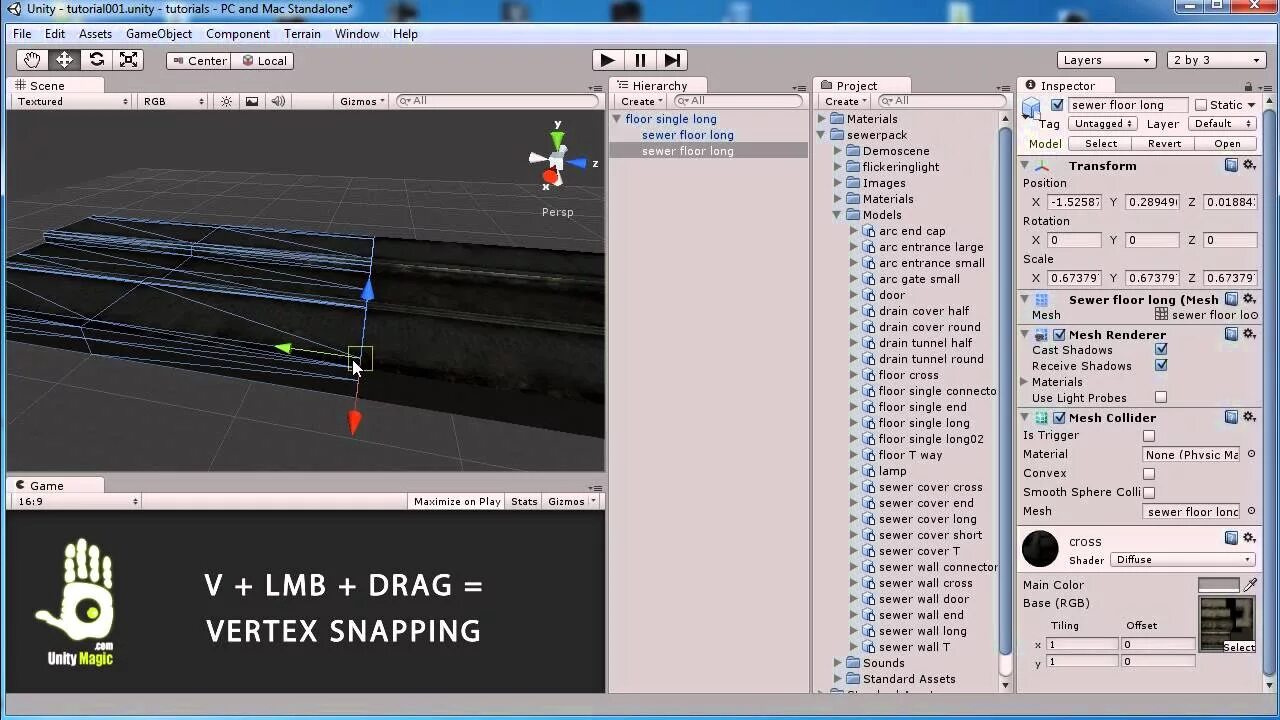Viewport: 1280px width, 720px height.
Task: Click the scene orientation gizmo
Action: 557,159
